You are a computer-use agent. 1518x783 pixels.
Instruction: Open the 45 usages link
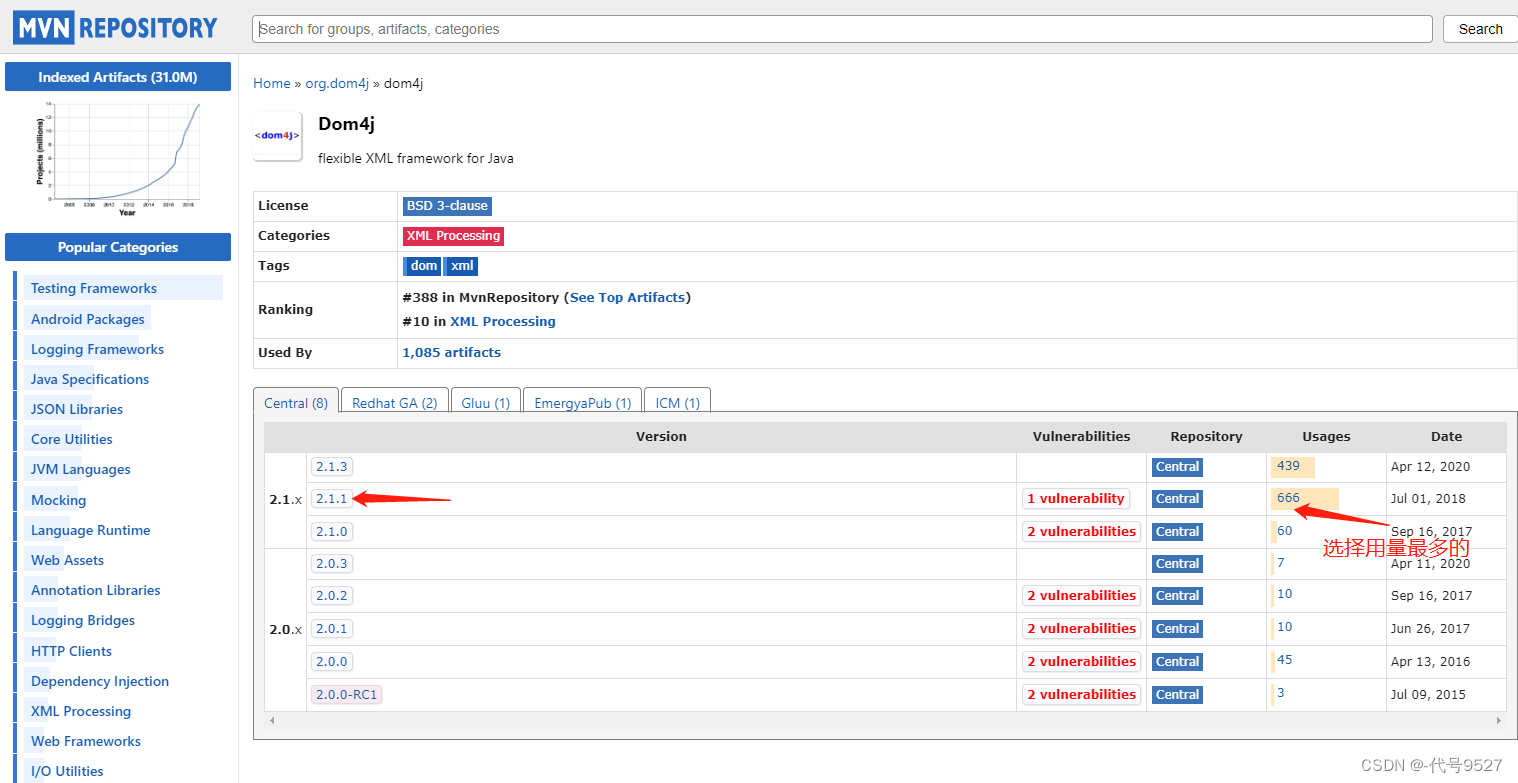click(1284, 660)
